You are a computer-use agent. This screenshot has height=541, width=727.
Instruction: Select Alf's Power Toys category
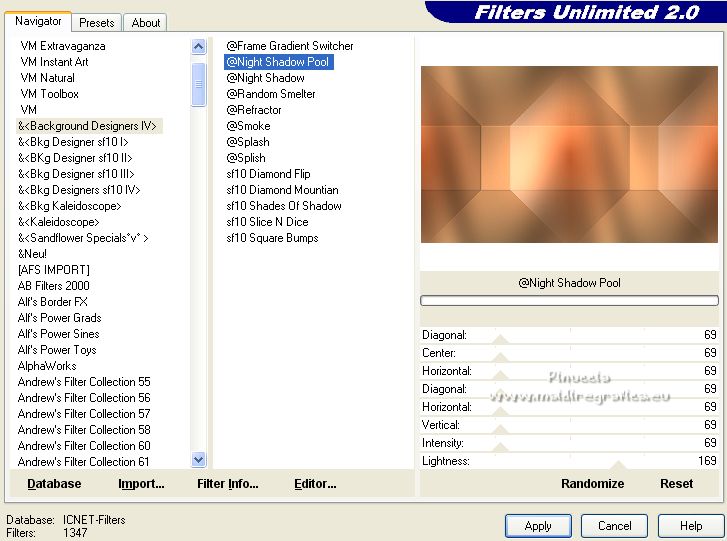click(x=57, y=350)
